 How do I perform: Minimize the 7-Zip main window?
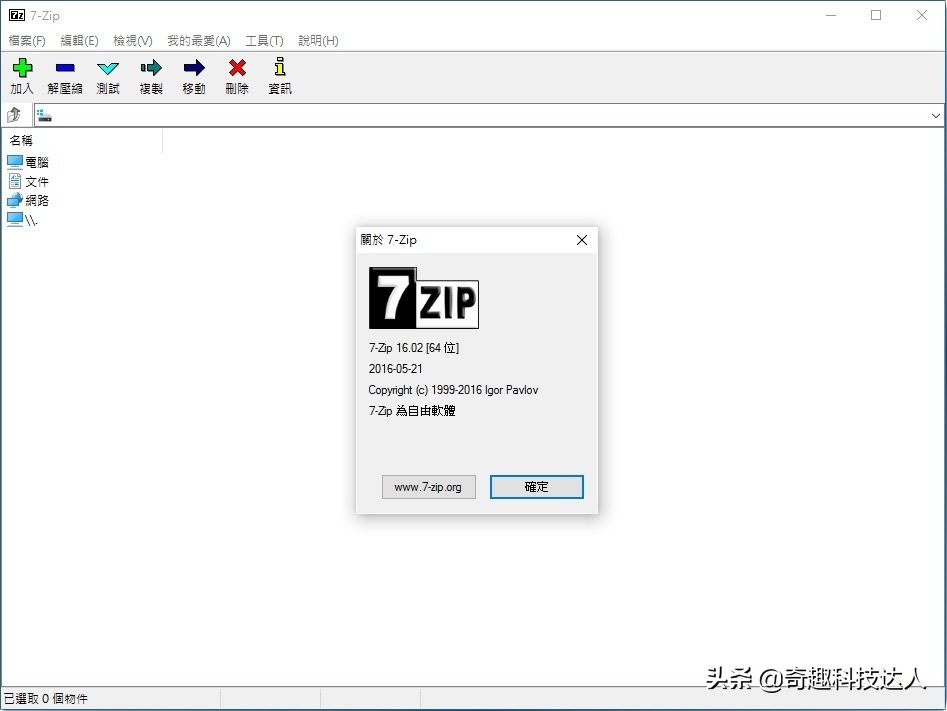(832, 15)
